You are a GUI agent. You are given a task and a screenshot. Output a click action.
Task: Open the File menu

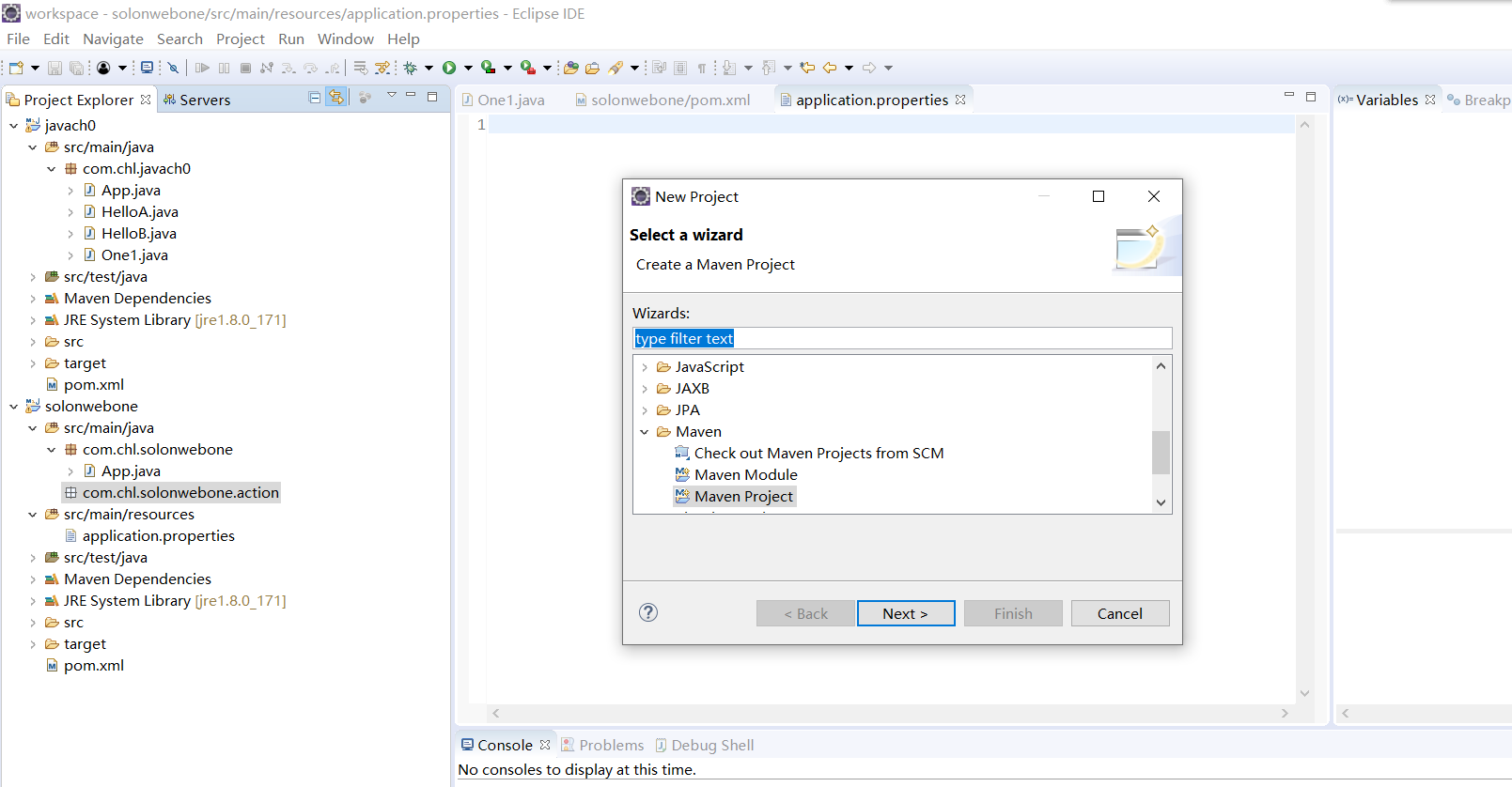[18, 39]
